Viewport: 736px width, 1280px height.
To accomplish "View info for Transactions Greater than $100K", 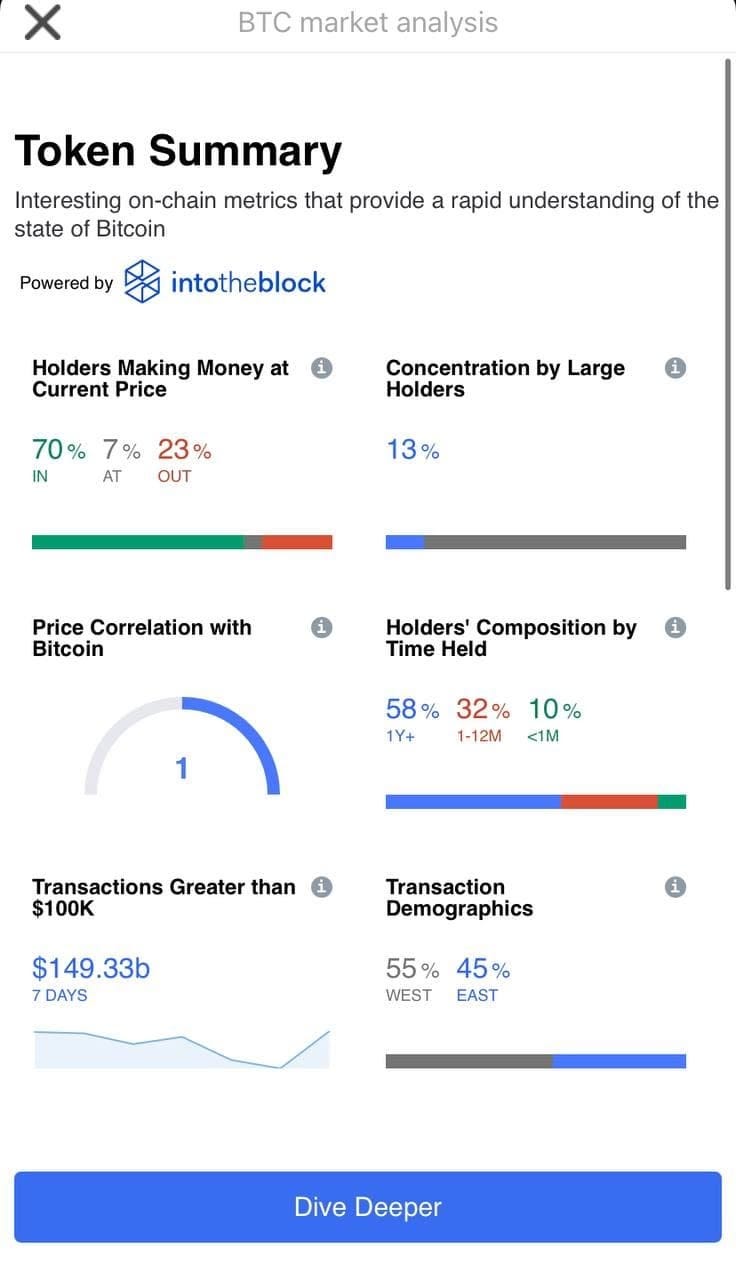I will pyautogui.click(x=321, y=887).
